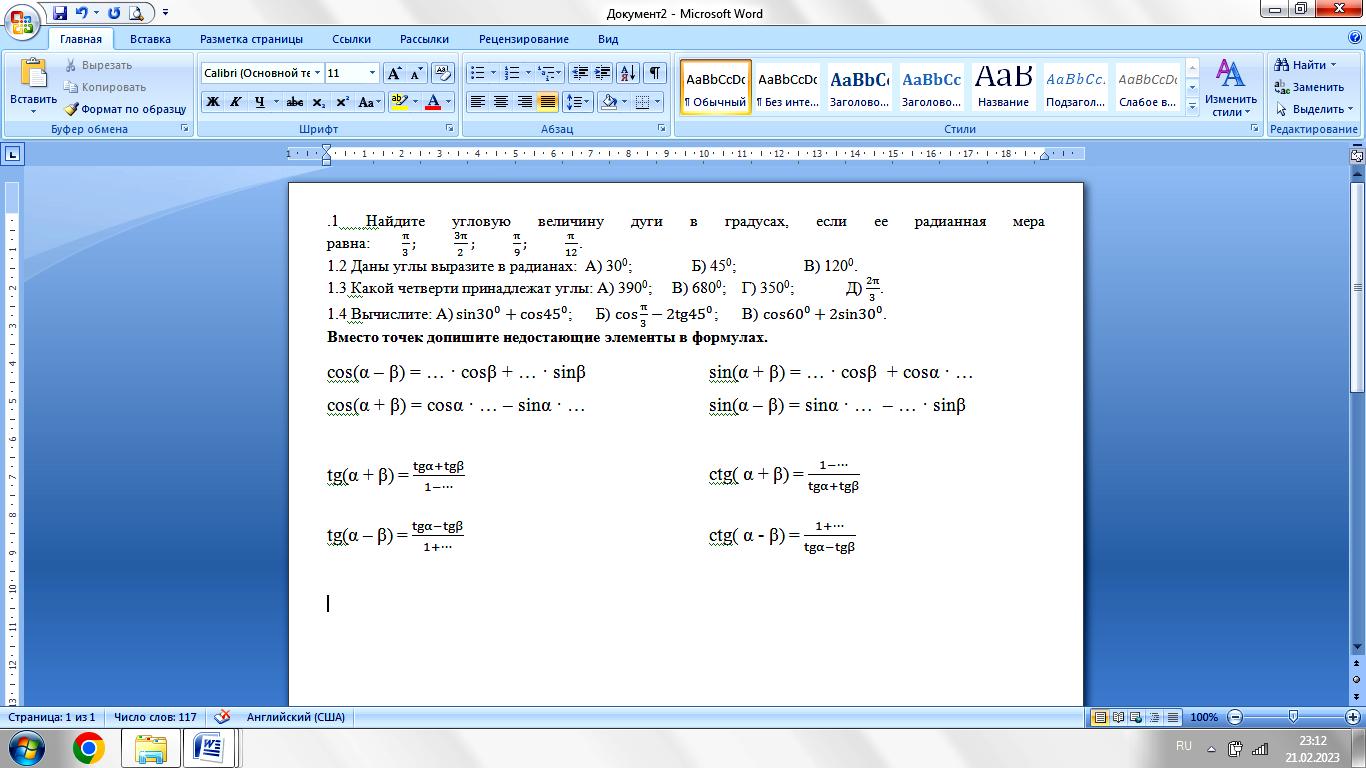Click the Заменить button

point(1309,87)
